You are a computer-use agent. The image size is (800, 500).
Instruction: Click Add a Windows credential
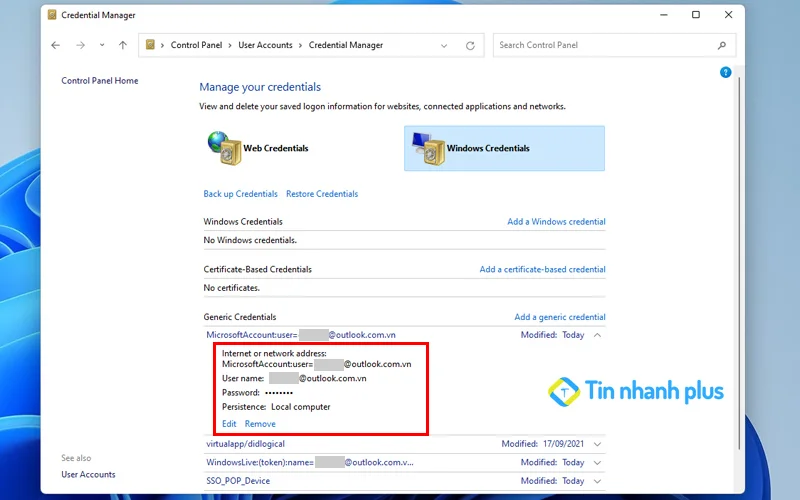click(x=556, y=221)
